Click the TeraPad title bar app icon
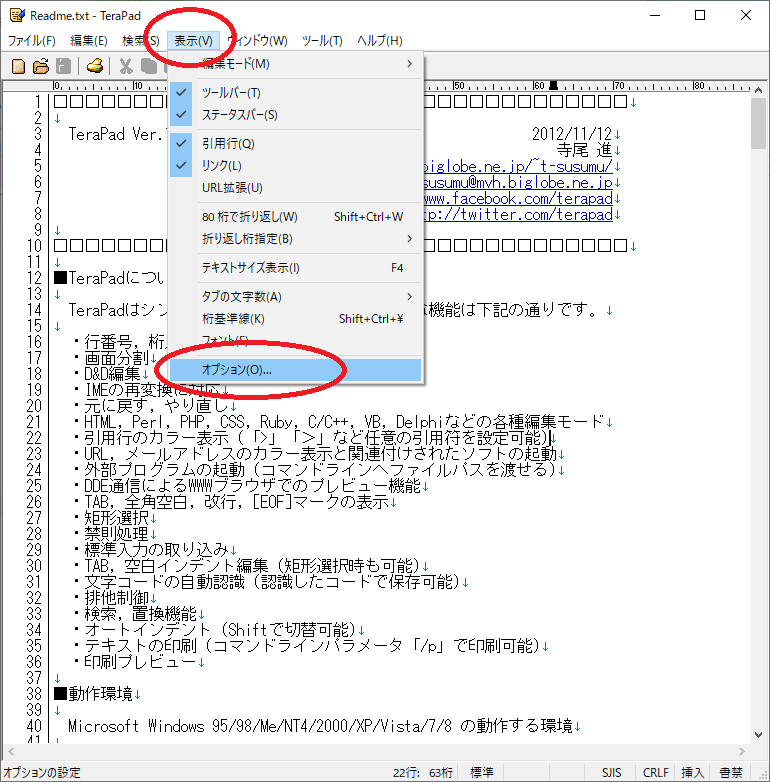 (17, 15)
